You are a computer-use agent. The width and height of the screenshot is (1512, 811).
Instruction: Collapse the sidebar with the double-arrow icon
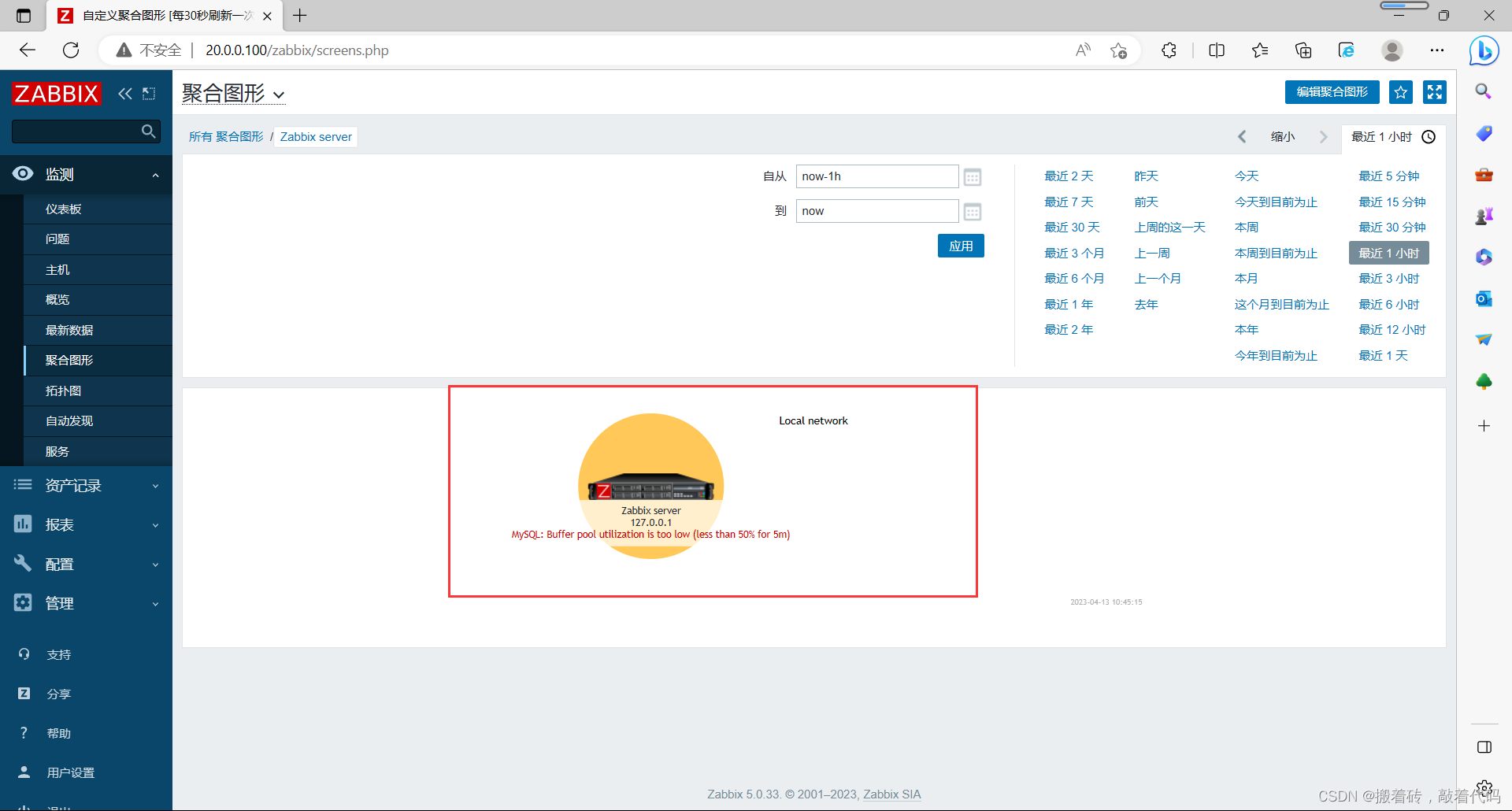coord(125,94)
